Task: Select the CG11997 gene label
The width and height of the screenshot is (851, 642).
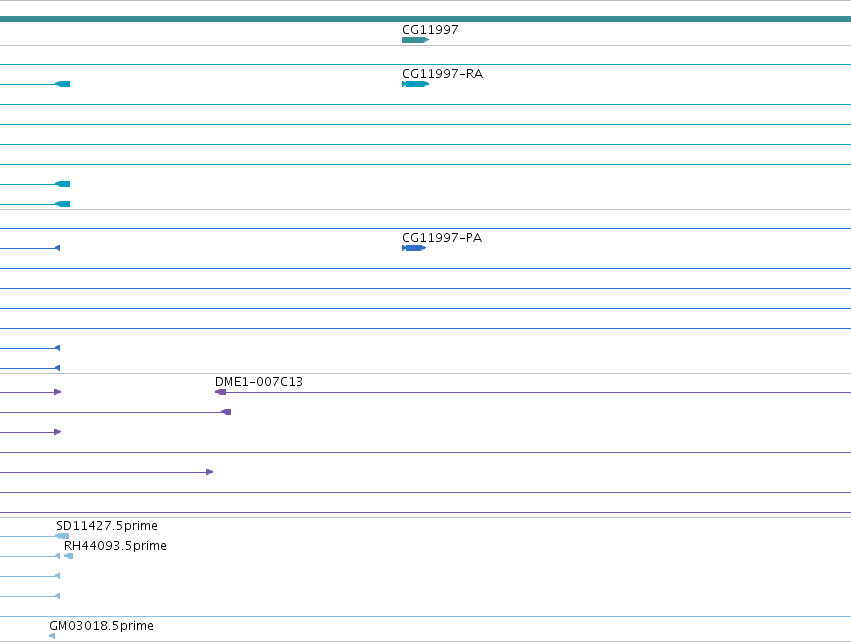Action: pyautogui.click(x=430, y=30)
